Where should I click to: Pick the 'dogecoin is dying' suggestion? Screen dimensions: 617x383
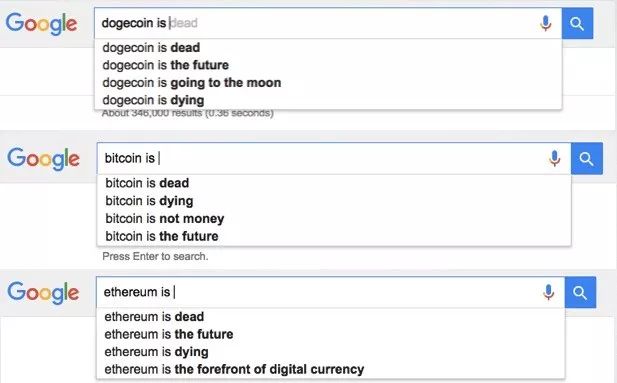pyautogui.click(x=328, y=100)
